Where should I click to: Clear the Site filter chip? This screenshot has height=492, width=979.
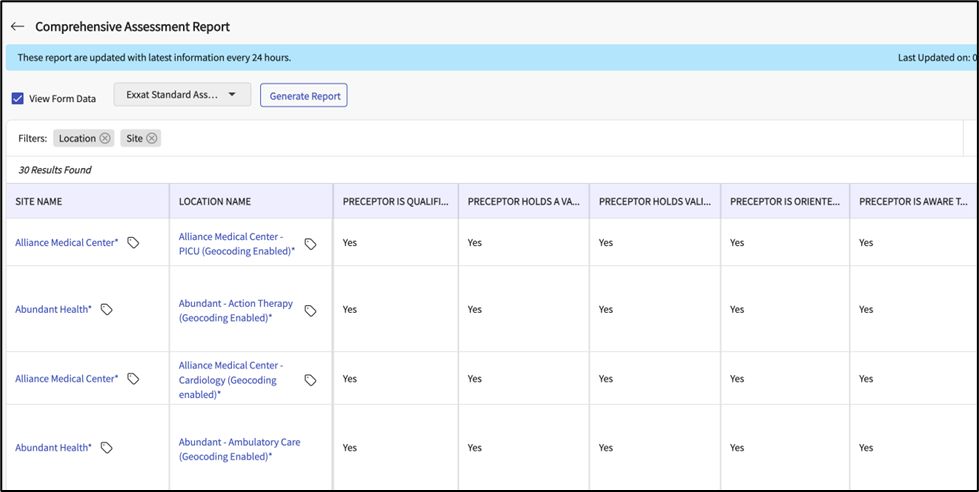point(152,138)
